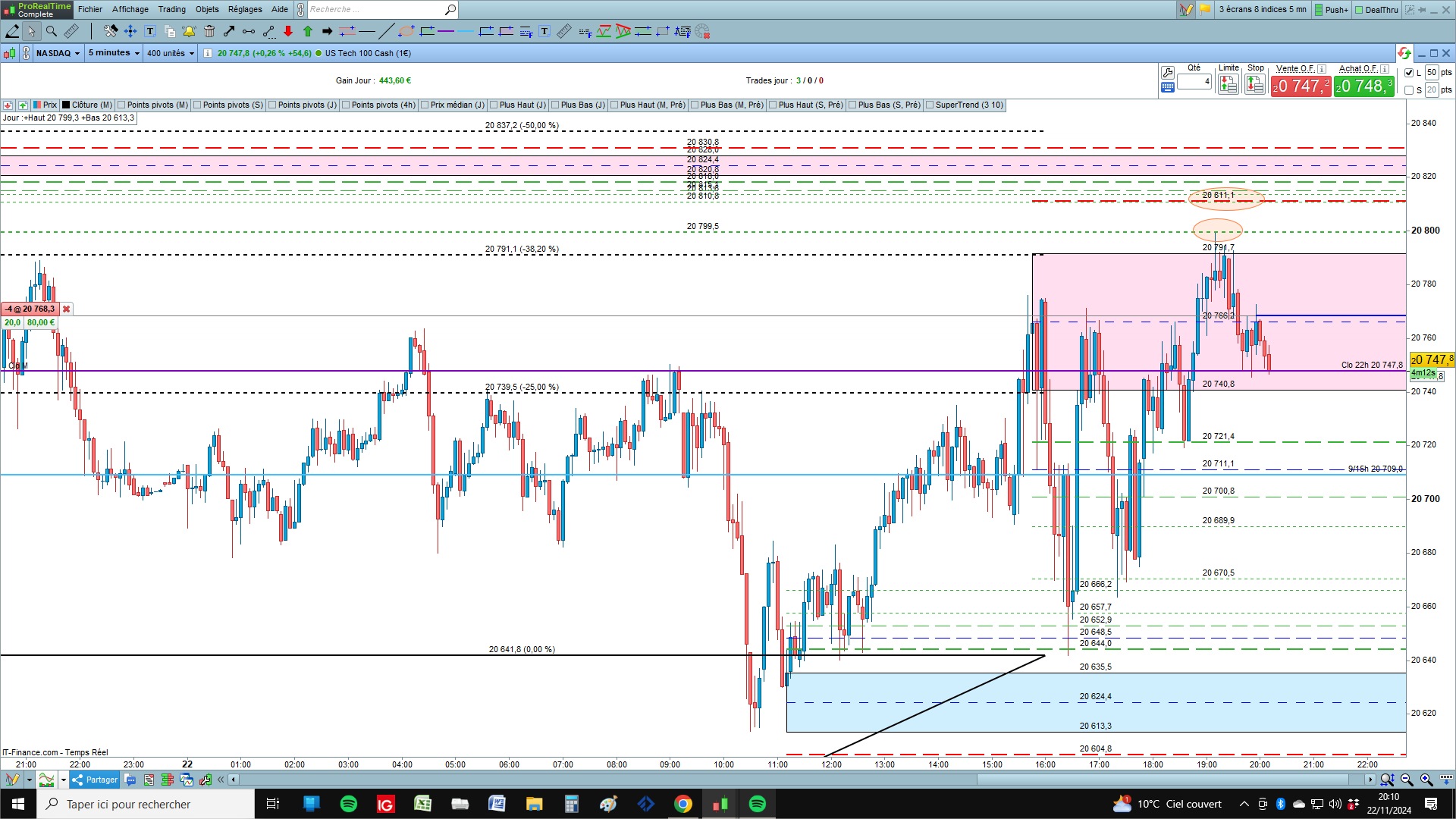Image resolution: width=1456 pixels, height=819 pixels.
Task: Select the pencil drawing tool
Action: pyautogui.click(x=12, y=31)
